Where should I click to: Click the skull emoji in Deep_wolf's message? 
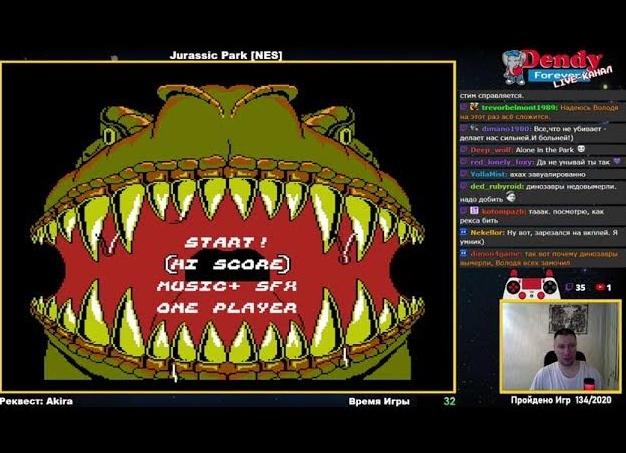581,149
